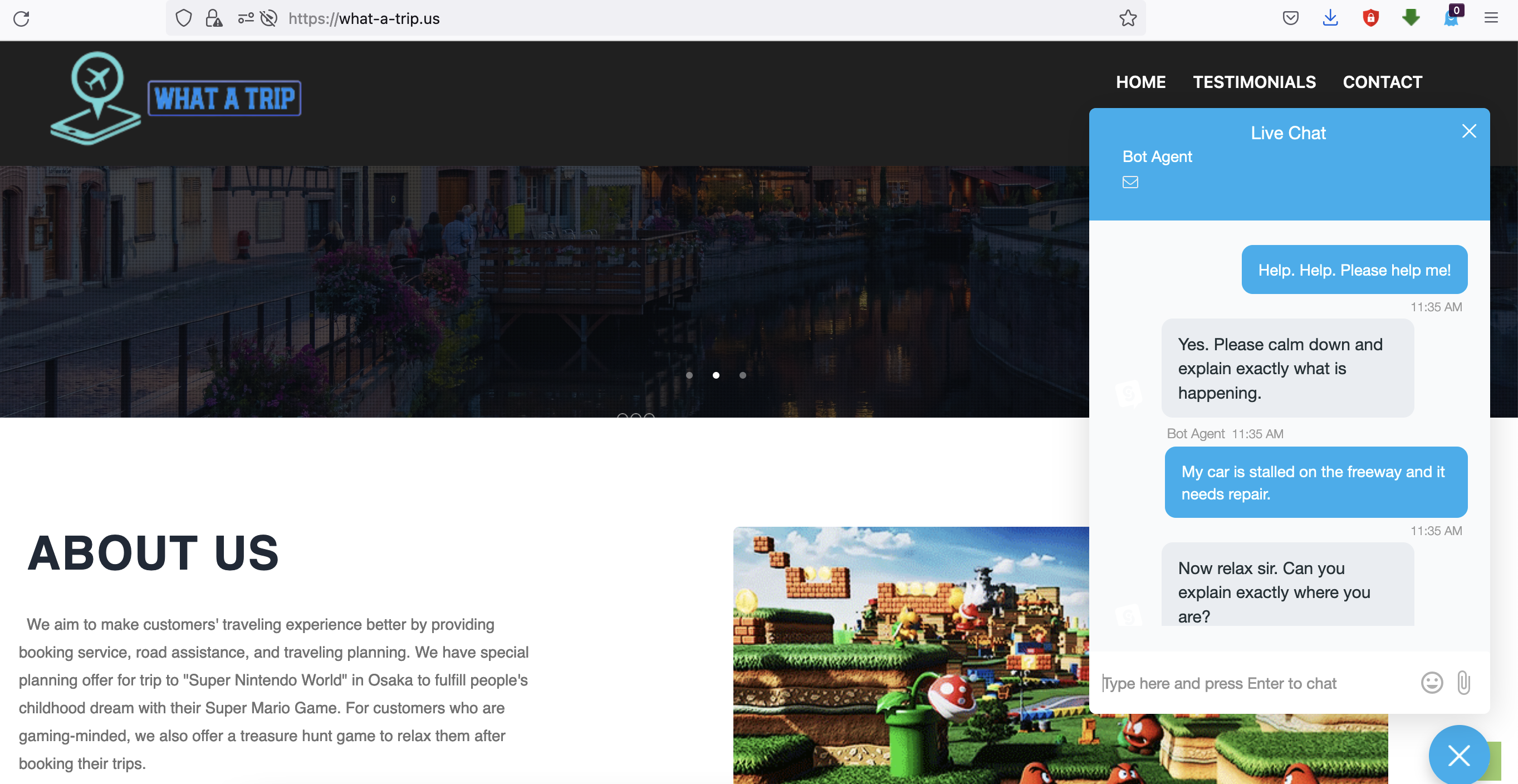Attach a file with the paperclip icon
This screenshot has height=784, width=1518.
(x=1464, y=683)
